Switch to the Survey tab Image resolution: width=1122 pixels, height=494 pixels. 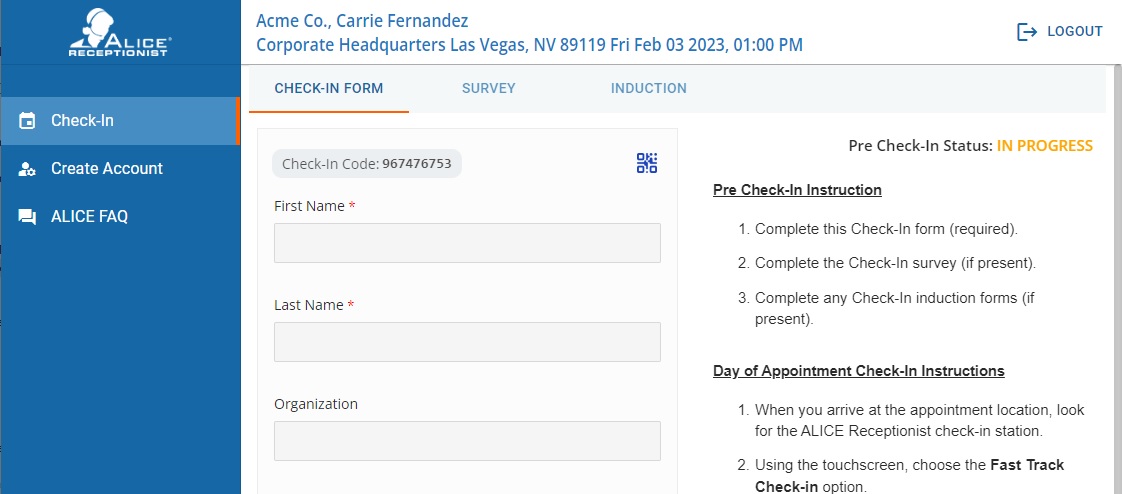tap(489, 89)
